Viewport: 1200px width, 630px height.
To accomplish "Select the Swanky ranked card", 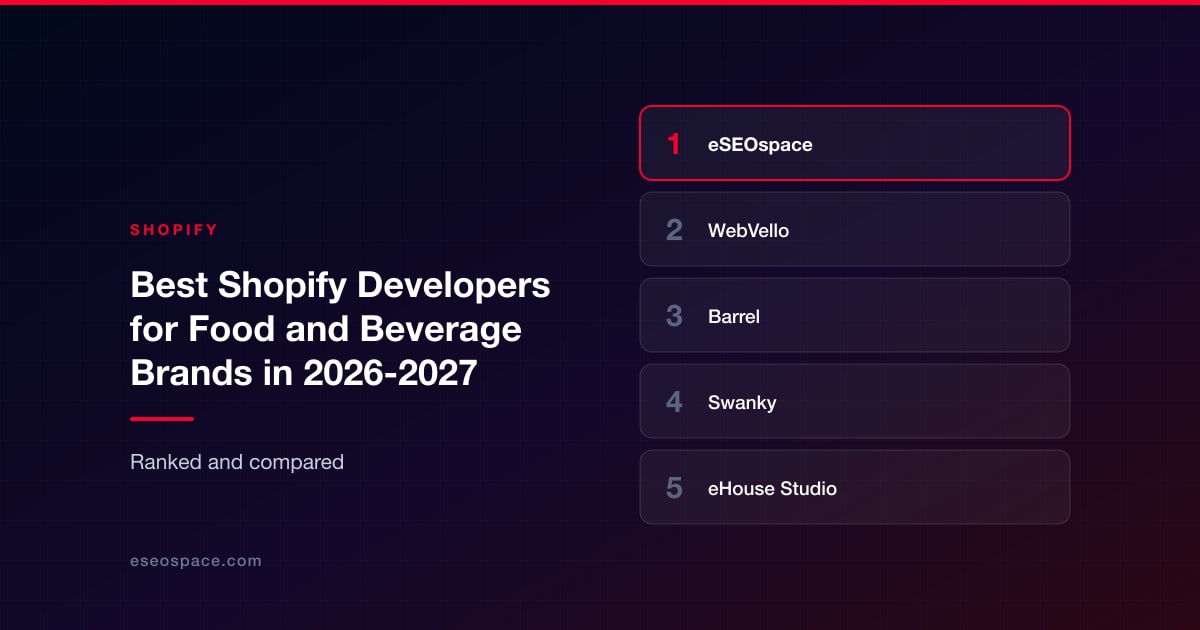I will 855,401.
